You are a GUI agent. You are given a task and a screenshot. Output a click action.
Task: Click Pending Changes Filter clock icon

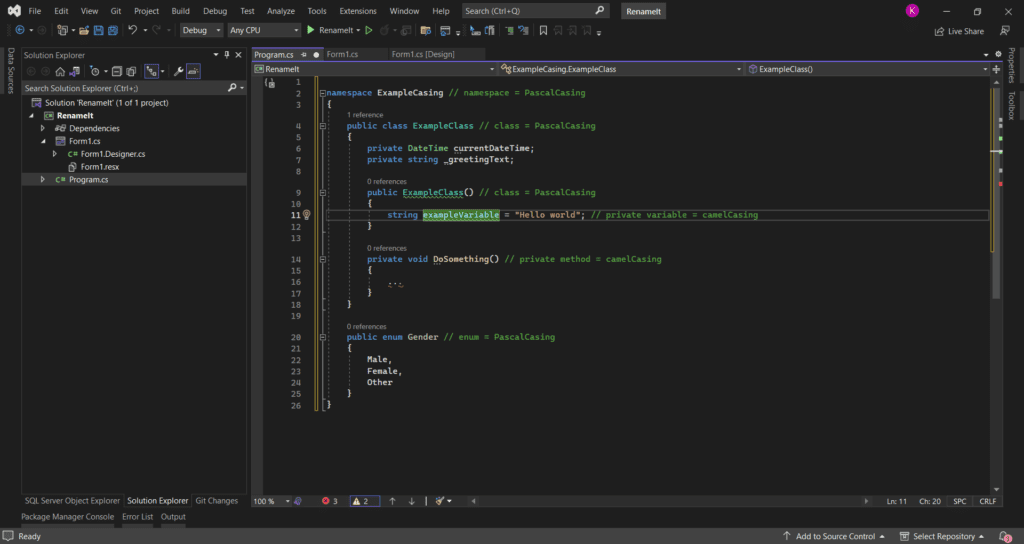point(95,71)
